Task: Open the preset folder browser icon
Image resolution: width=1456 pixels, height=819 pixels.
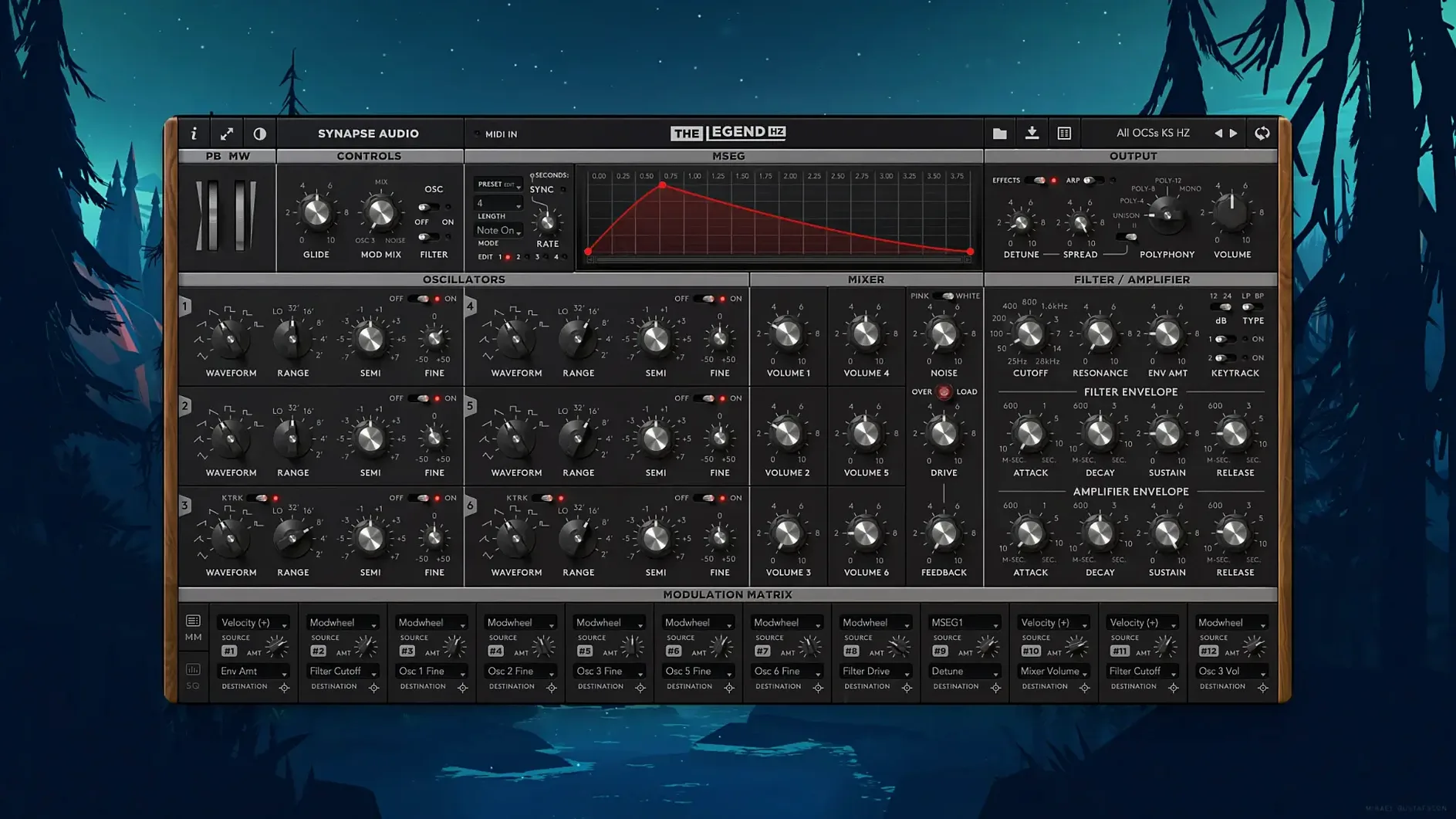Action: coord(999,134)
